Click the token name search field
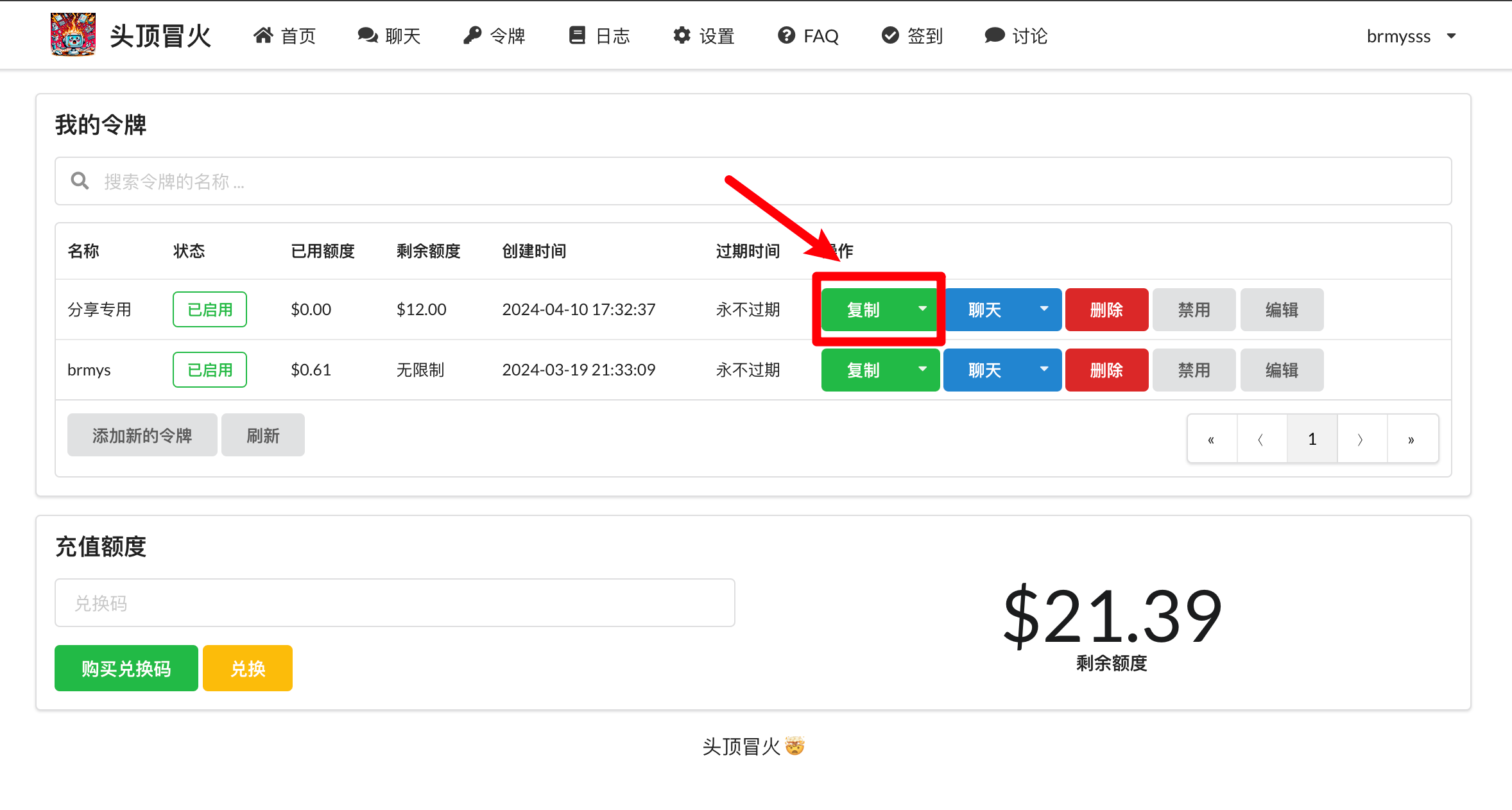Viewport: 1512px width, 810px height. point(753,181)
